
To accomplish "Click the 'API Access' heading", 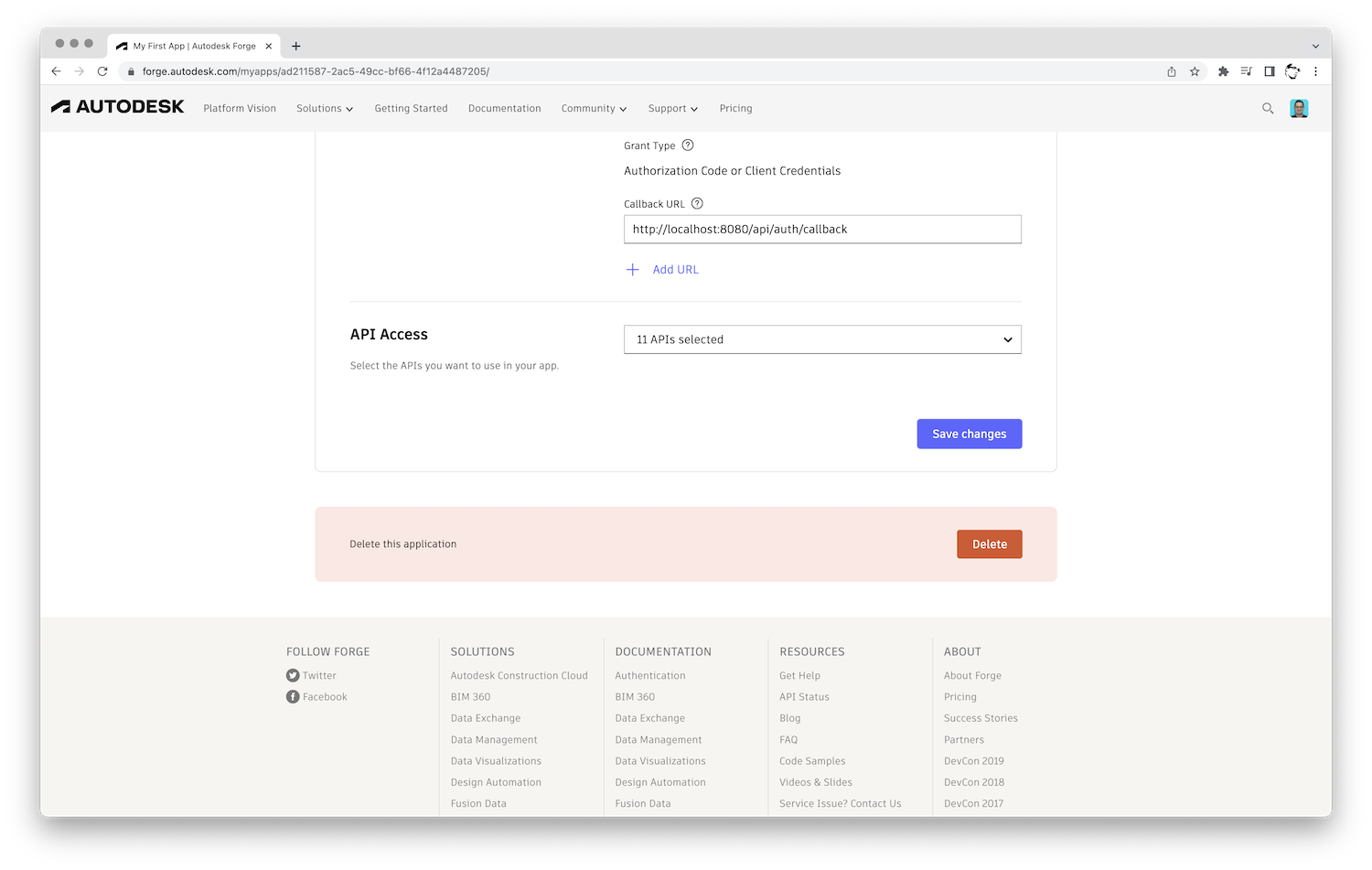I will (389, 334).
